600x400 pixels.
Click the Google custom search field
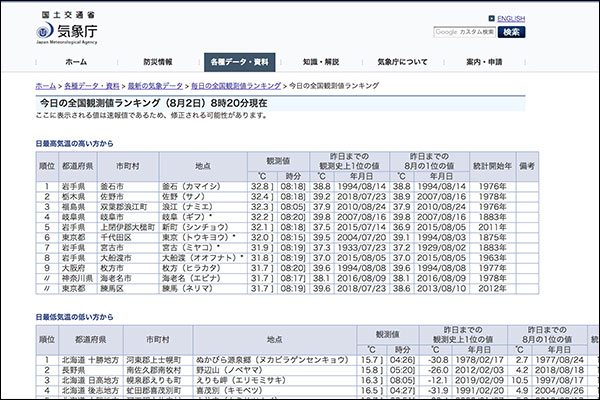point(463,32)
